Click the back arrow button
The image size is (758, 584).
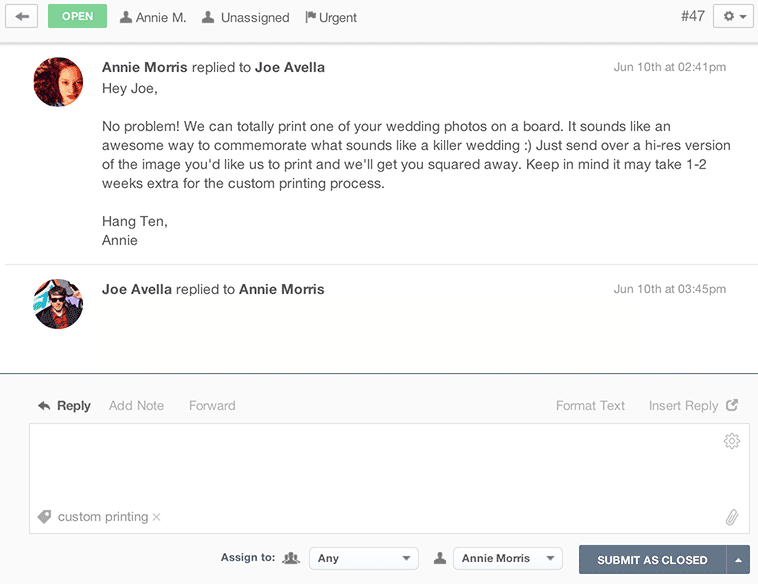[x=22, y=17]
